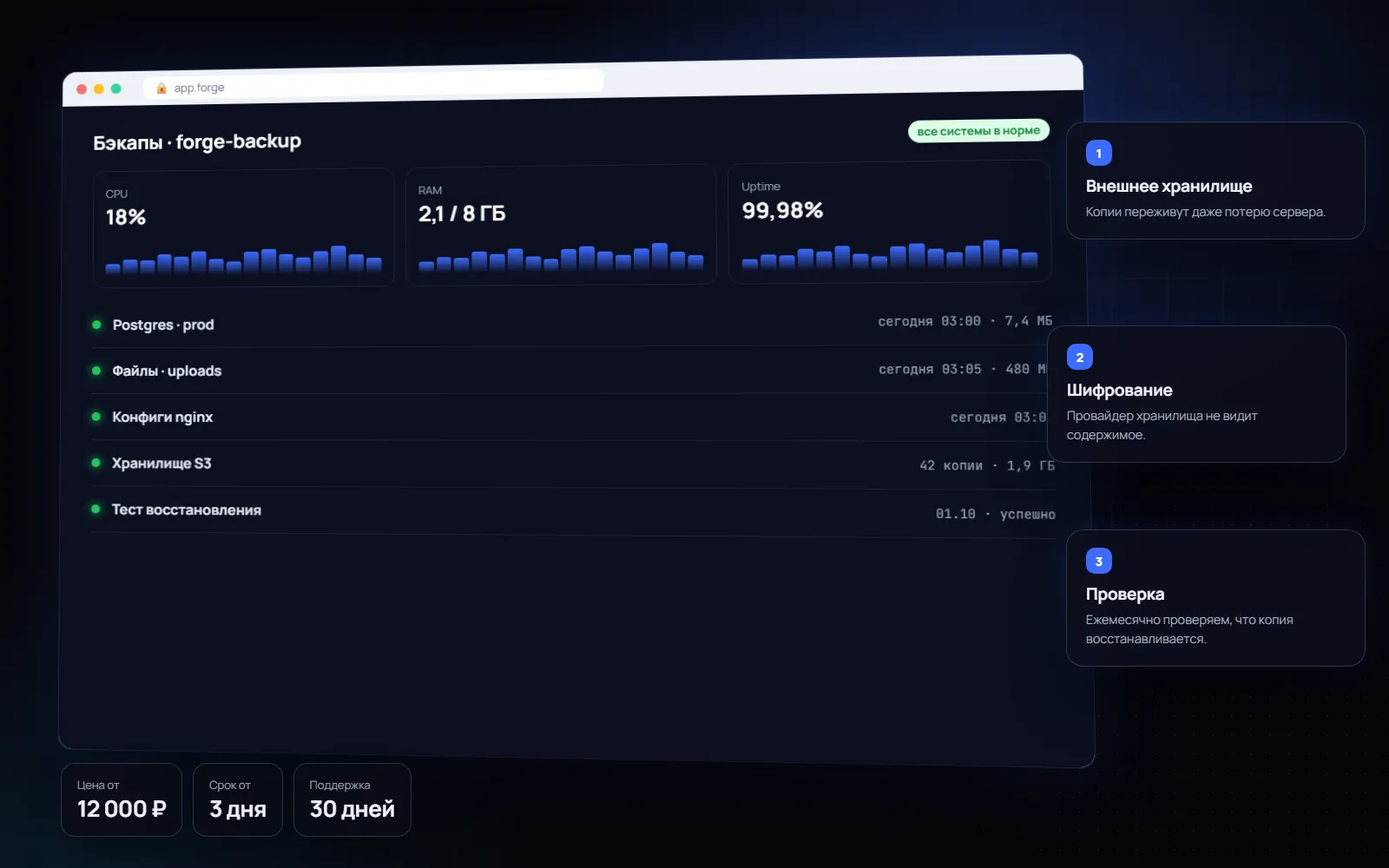The width and height of the screenshot is (1389, 868).
Task: Select the 'Файлы · uploads' row label
Action: coord(167,371)
